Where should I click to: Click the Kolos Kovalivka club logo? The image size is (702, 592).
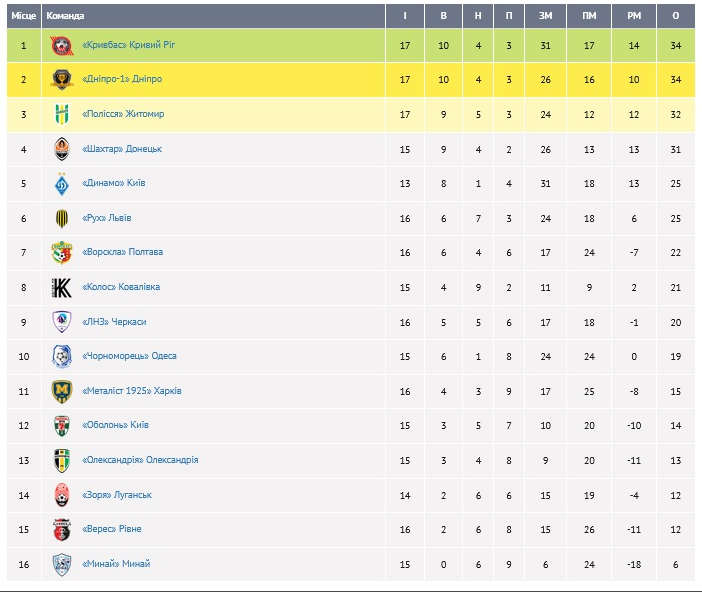pyautogui.click(x=62, y=287)
